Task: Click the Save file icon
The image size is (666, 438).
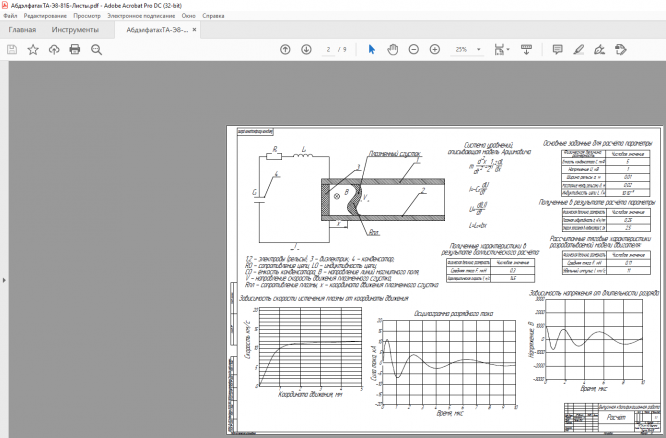Action: click(12, 49)
